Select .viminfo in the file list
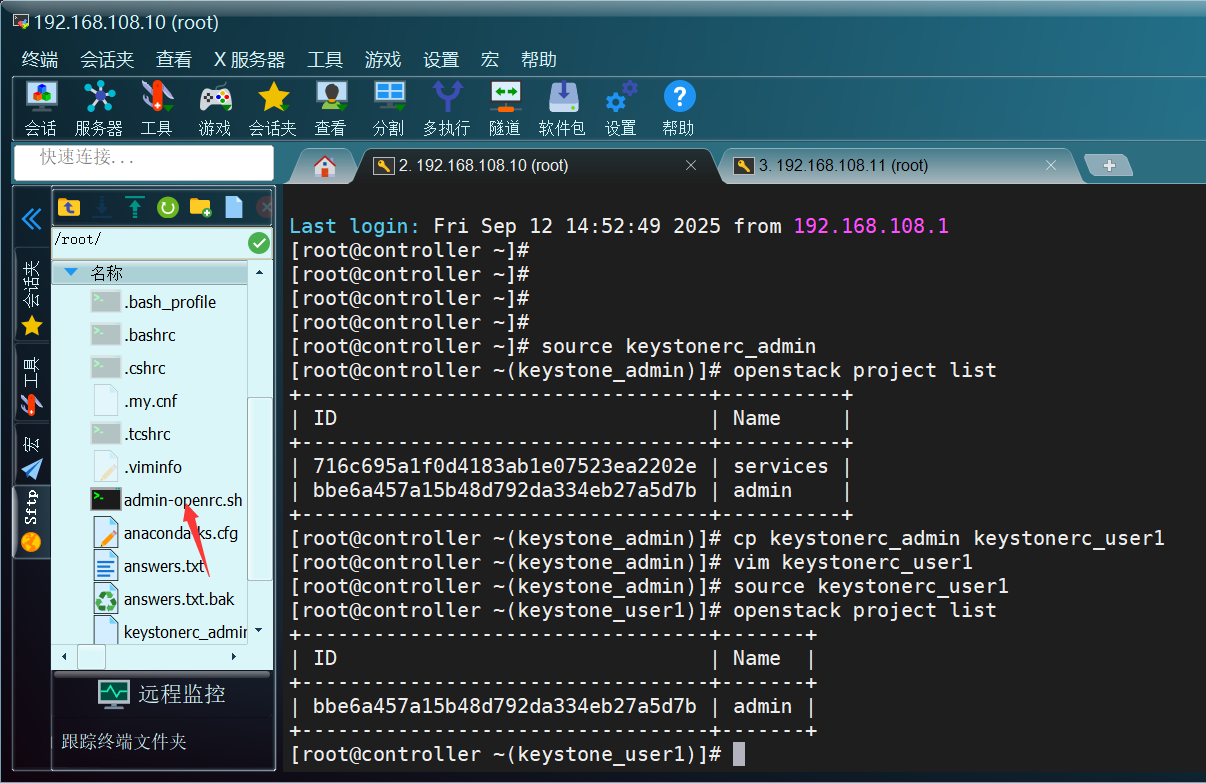Viewport: 1206px width, 783px height. (153, 467)
